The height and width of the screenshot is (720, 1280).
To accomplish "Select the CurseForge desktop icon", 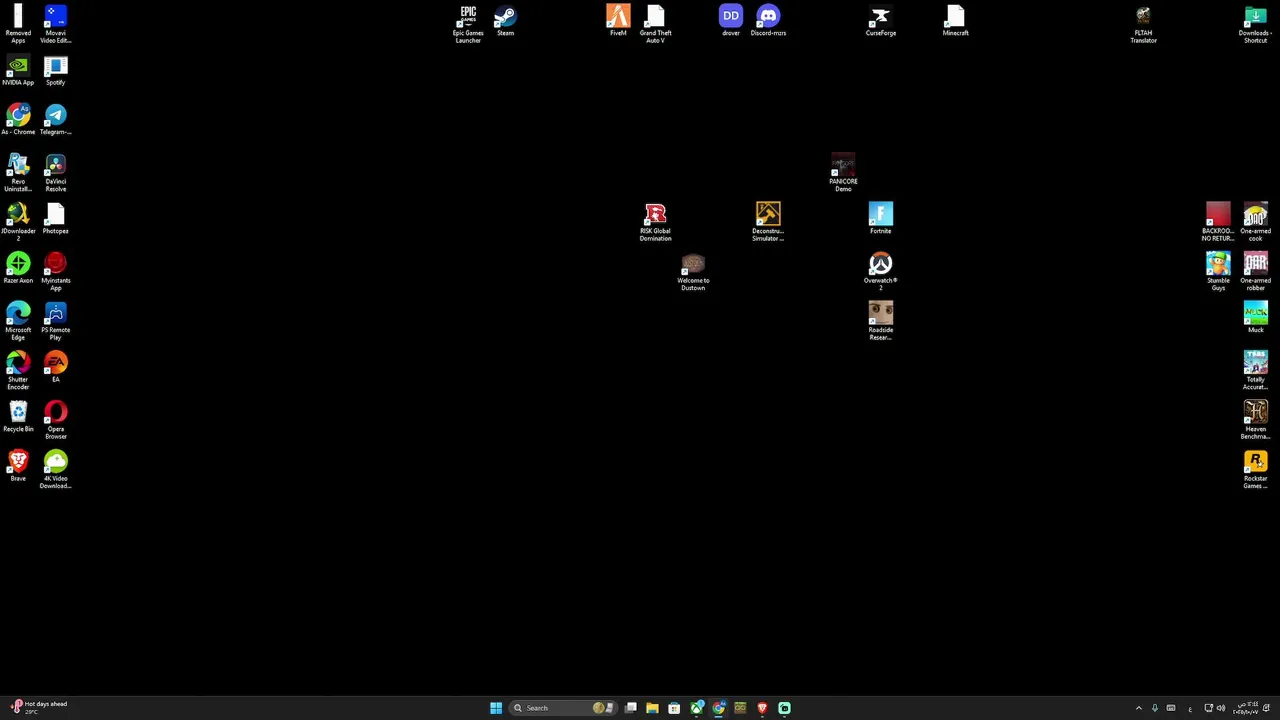I will 880,21.
